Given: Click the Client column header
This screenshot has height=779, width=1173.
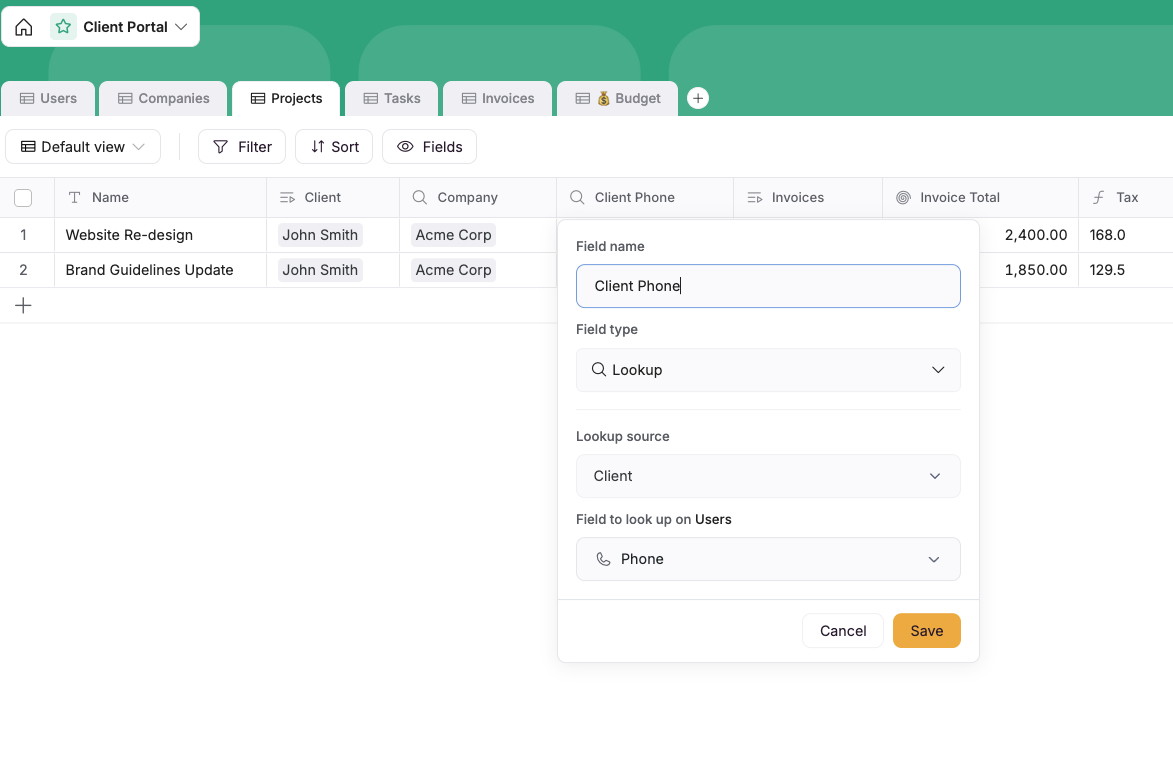Looking at the screenshot, I should 333,198.
